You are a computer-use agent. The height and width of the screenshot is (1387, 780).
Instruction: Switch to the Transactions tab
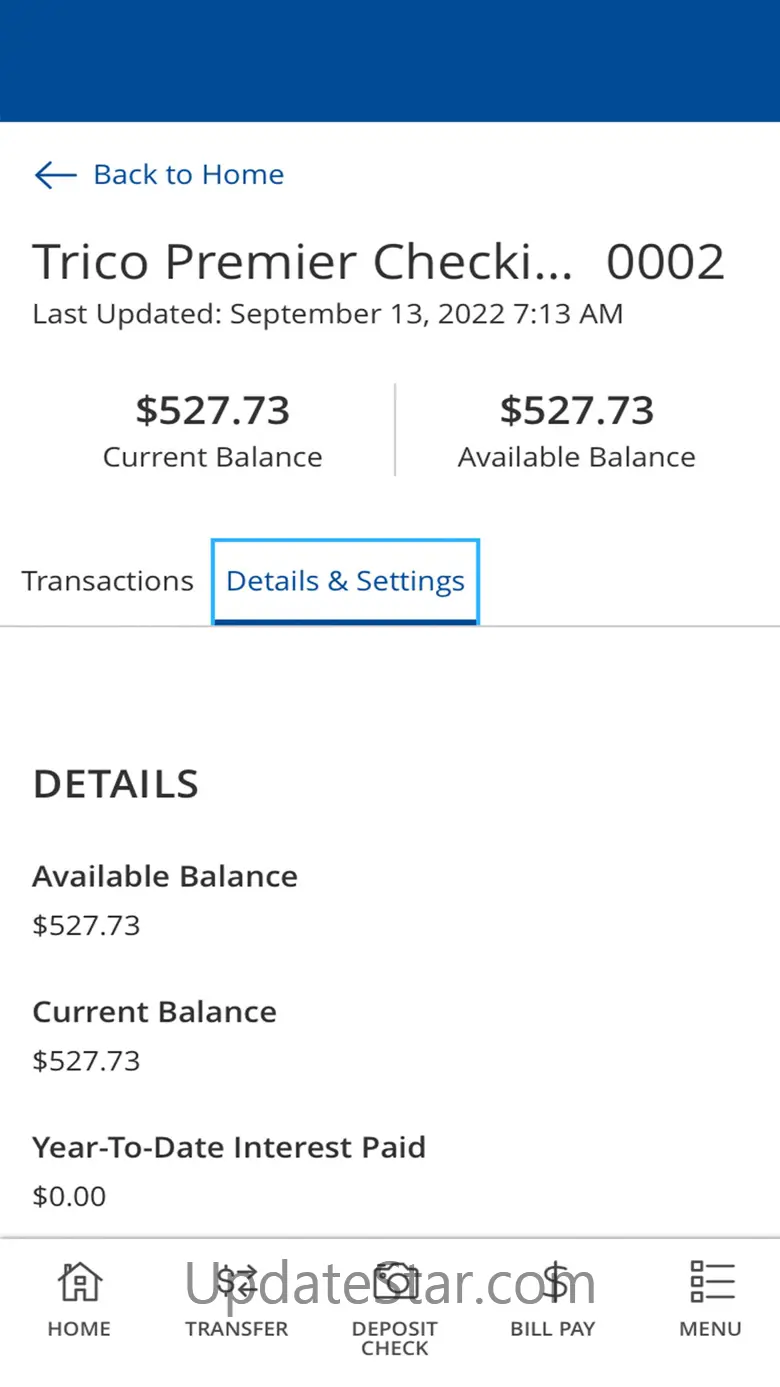coord(108,581)
